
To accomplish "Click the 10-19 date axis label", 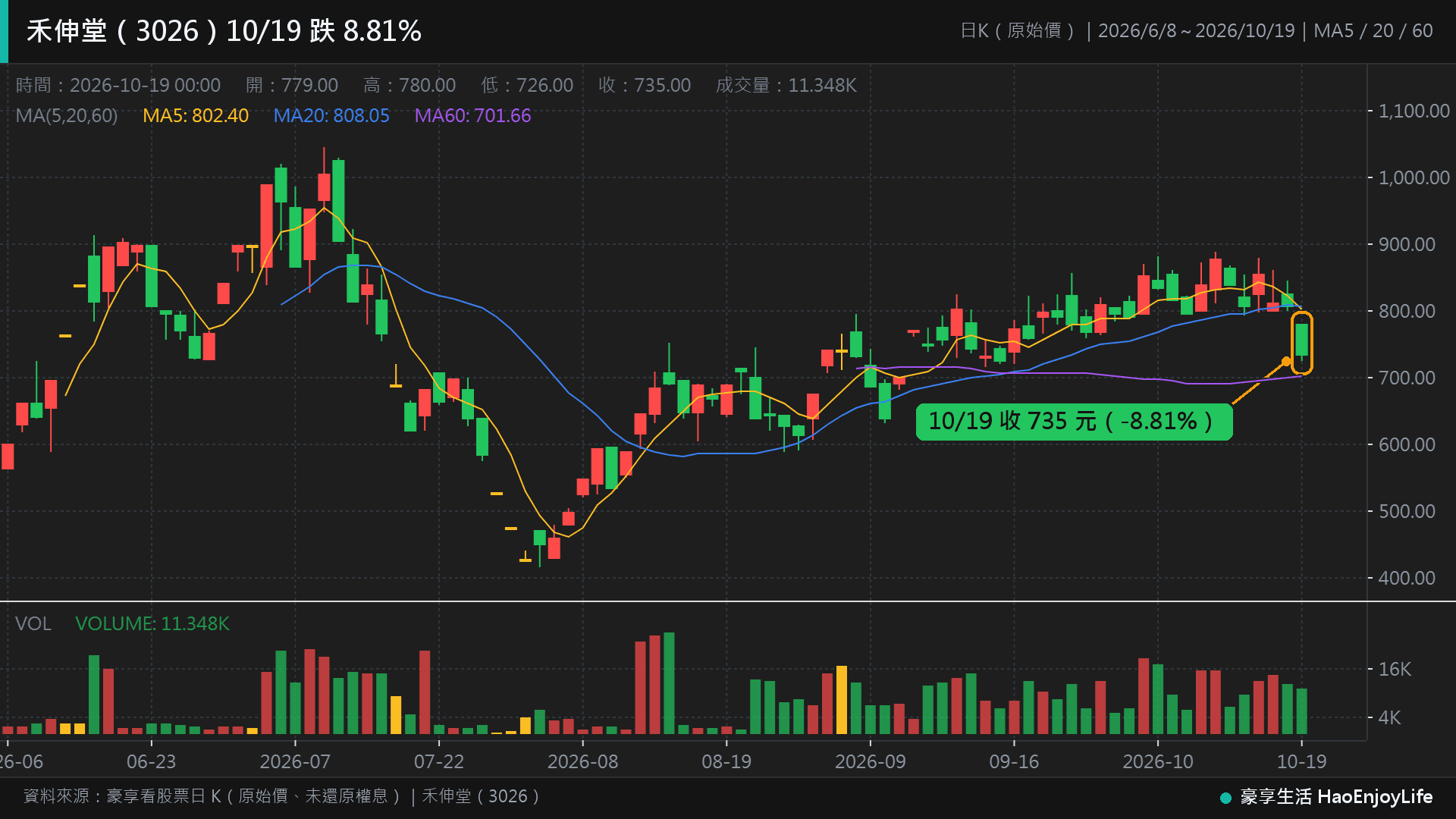I will [1302, 762].
